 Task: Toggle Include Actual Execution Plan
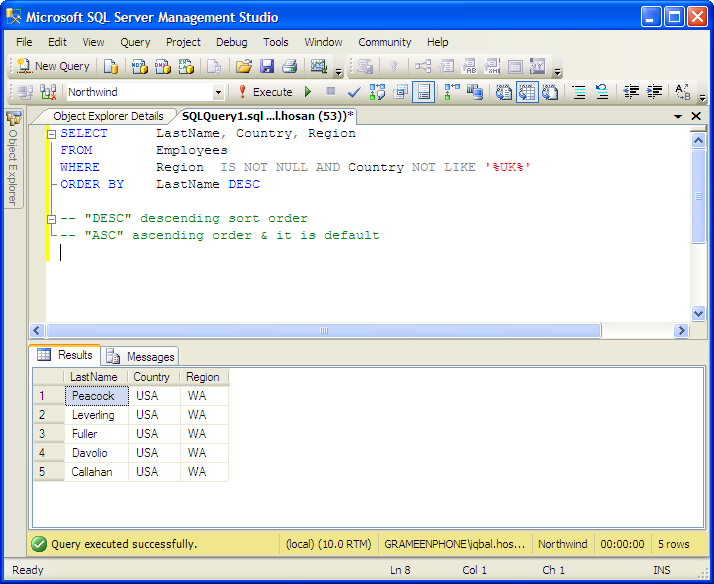452,92
